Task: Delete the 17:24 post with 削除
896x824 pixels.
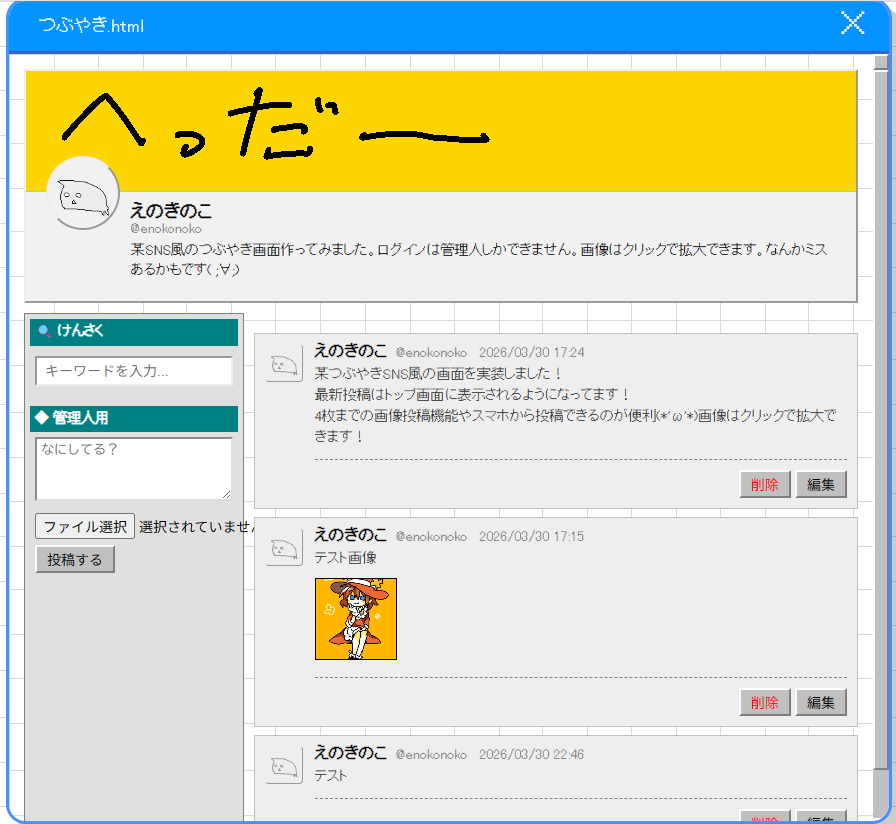Action: (x=765, y=484)
